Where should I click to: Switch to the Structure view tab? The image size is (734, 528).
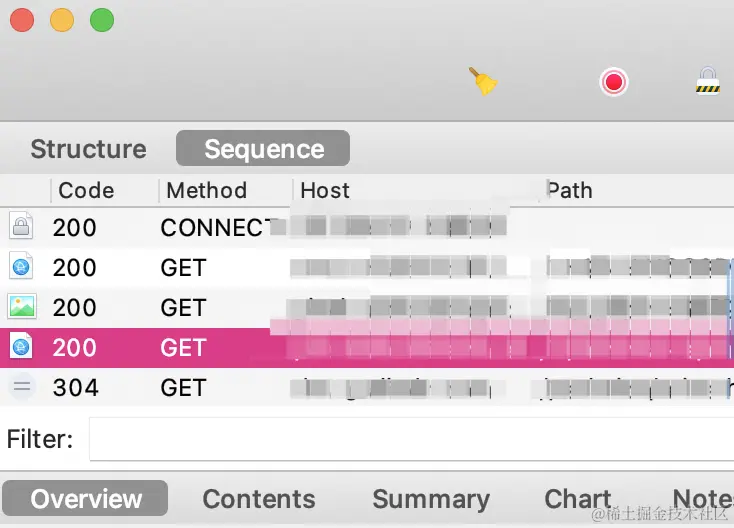[x=88, y=149]
